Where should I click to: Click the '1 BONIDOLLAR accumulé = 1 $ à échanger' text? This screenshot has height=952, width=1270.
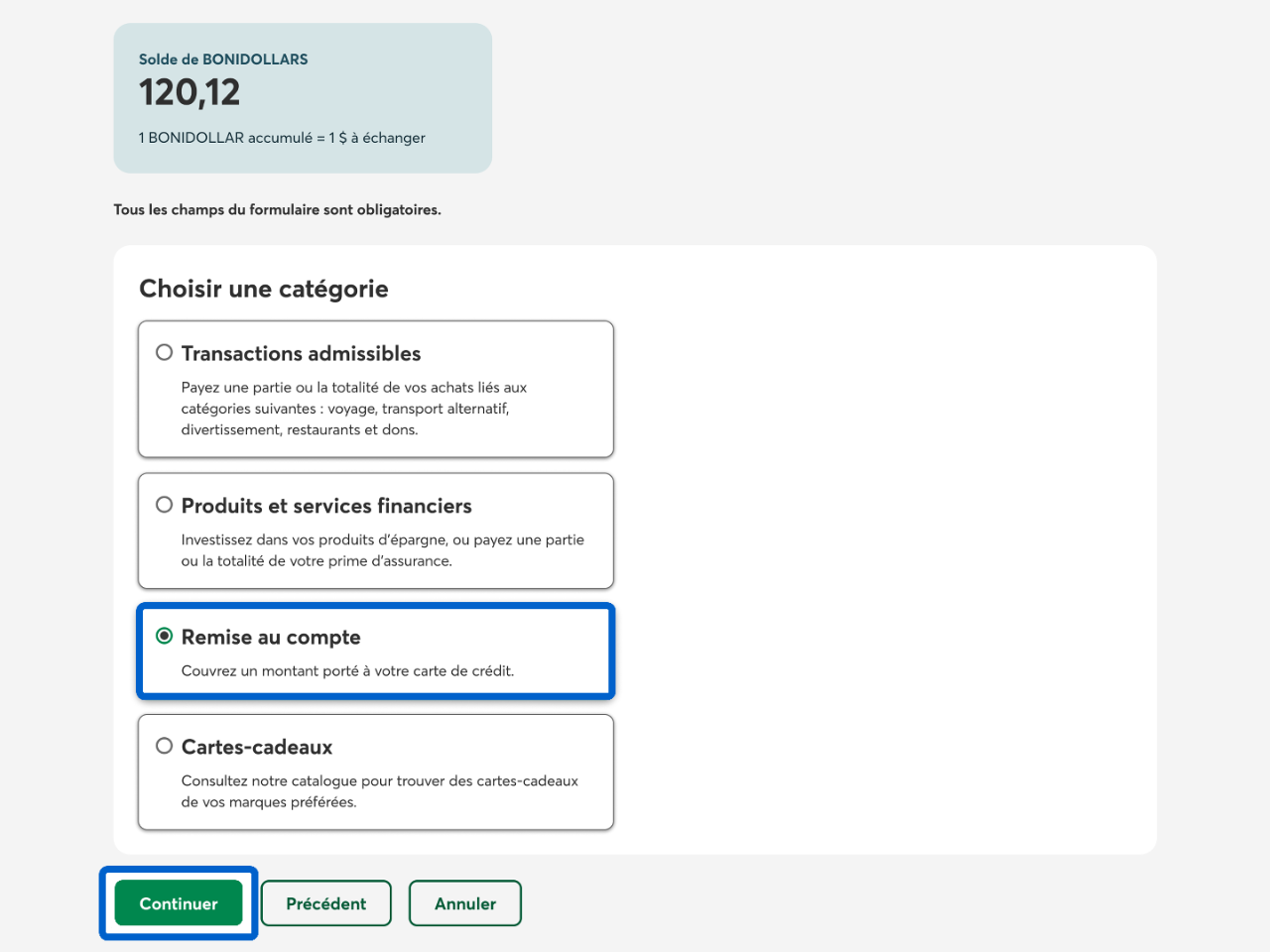tap(282, 138)
